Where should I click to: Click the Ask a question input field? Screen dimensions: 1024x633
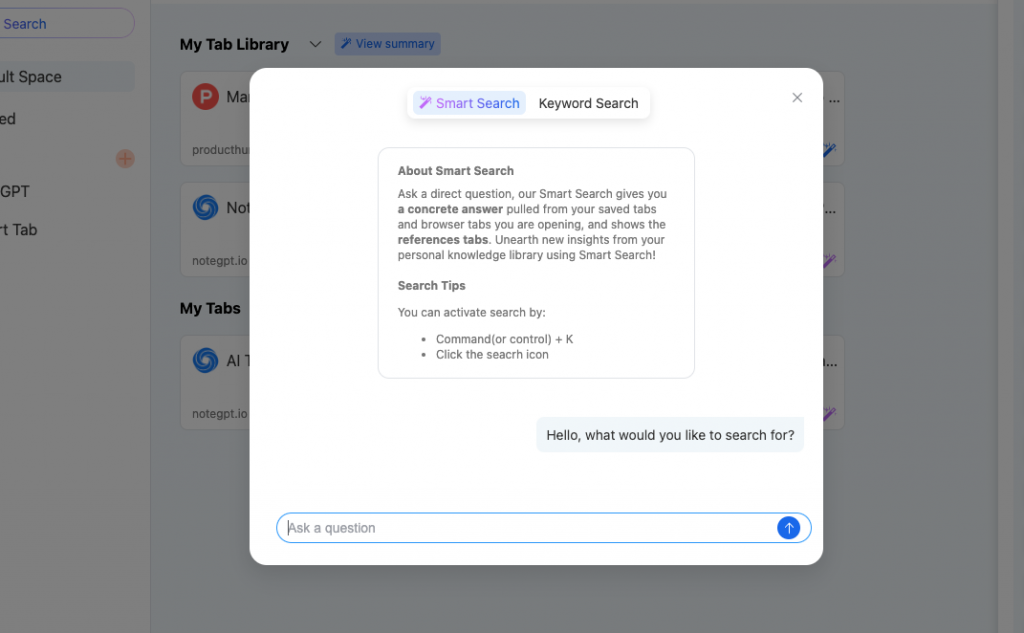tap(500, 528)
